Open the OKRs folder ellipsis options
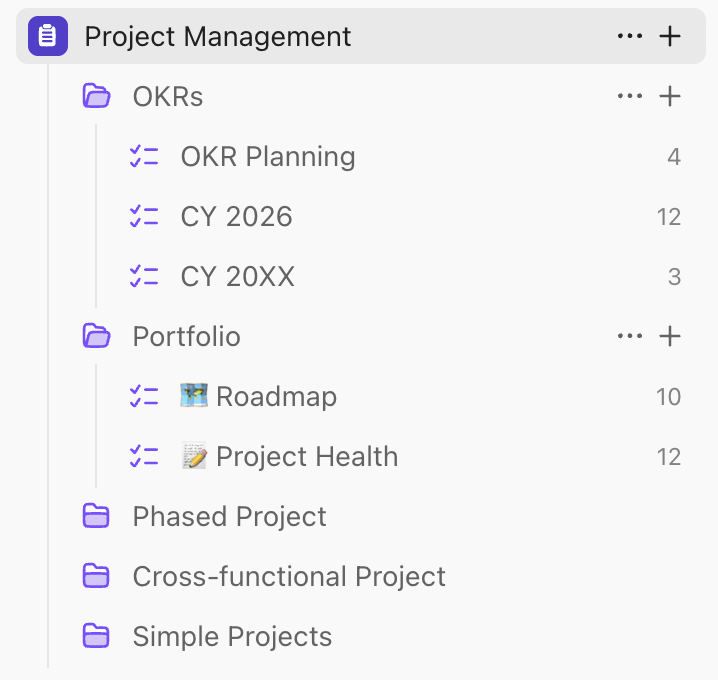The height and width of the screenshot is (680, 718). [x=630, y=97]
